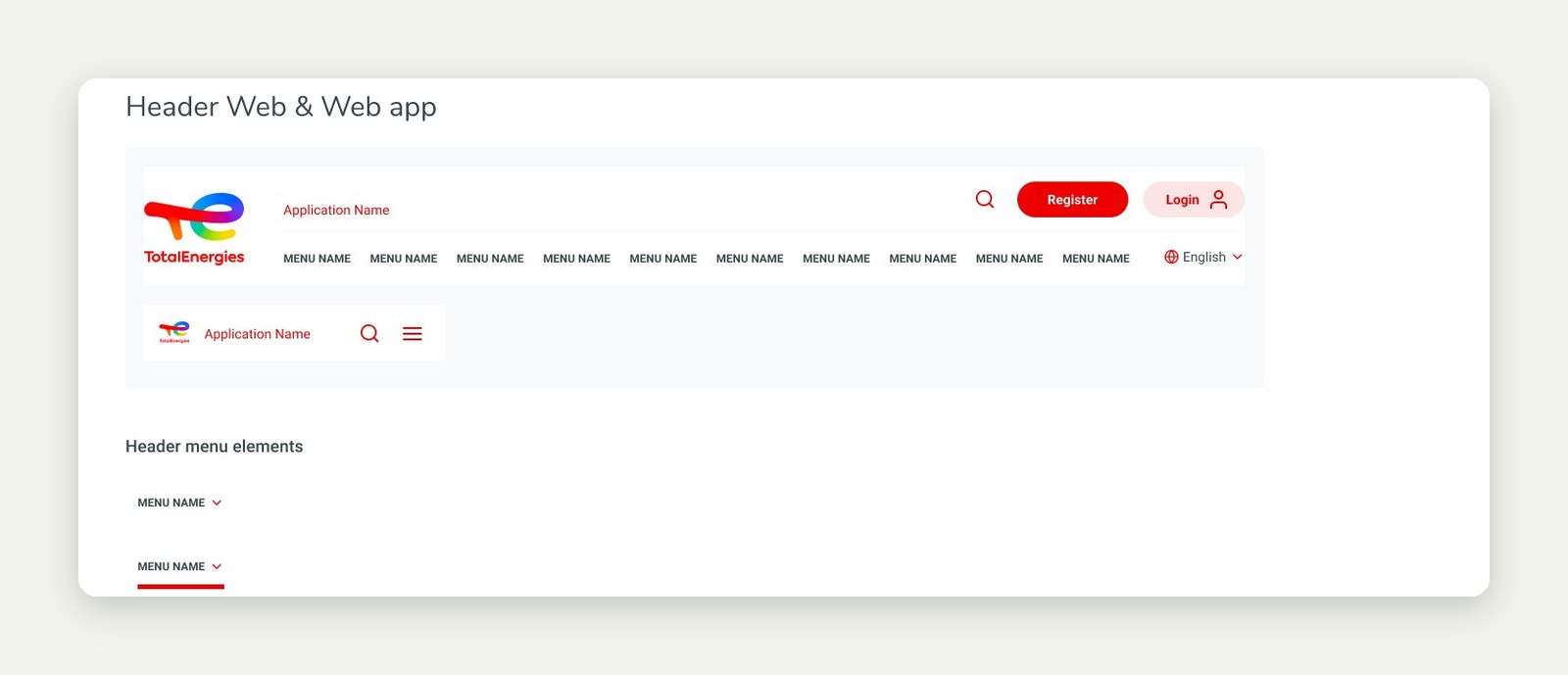Click the Register button
This screenshot has height=675, width=1568.
coord(1072,199)
